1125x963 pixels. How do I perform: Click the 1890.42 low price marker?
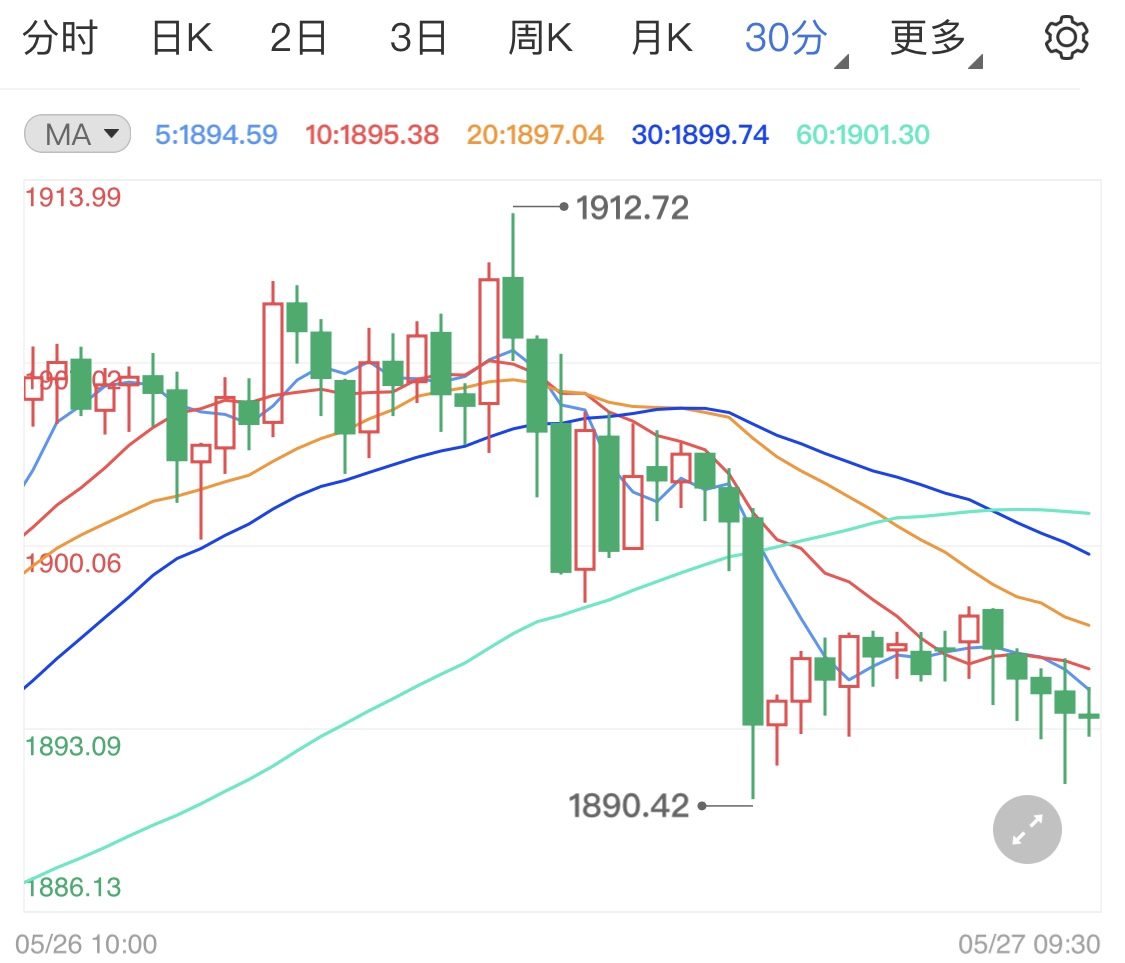(627, 804)
